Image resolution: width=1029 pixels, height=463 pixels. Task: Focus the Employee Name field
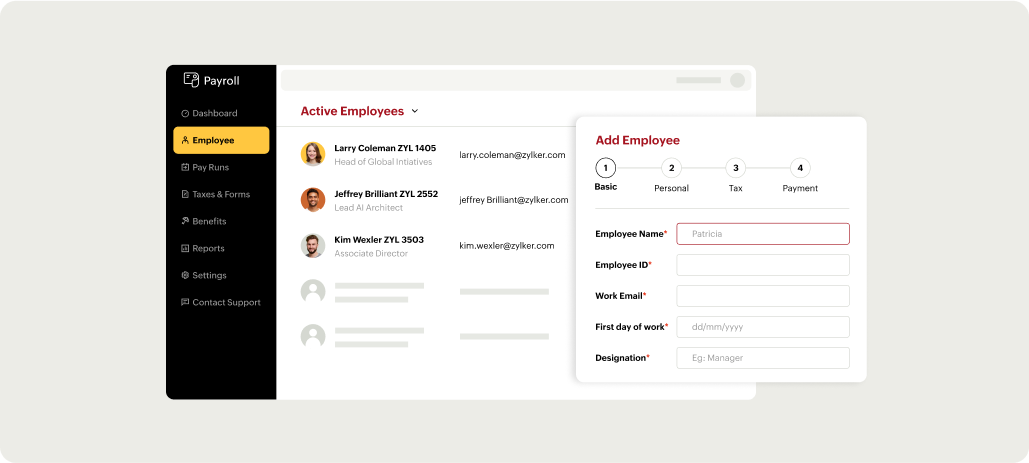[763, 234]
